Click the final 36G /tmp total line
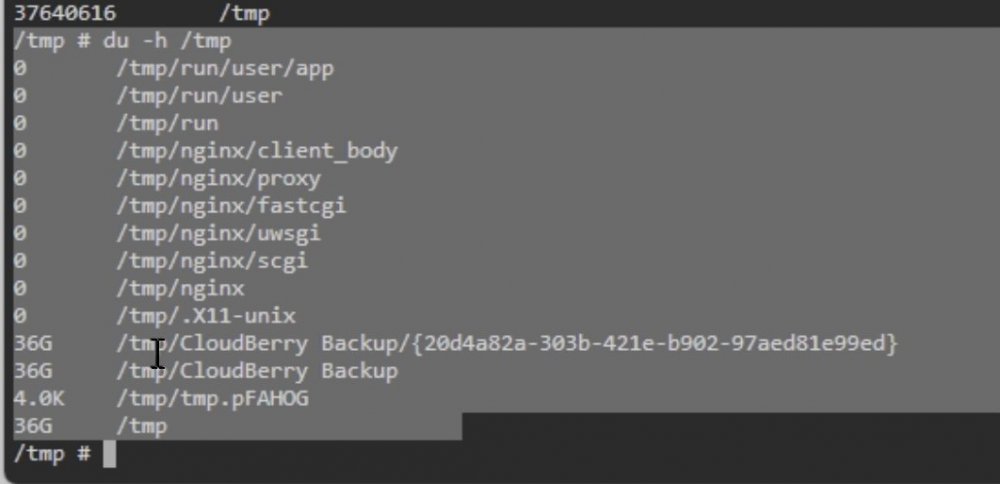The height and width of the screenshot is (484, 1000). coord(91,426)
